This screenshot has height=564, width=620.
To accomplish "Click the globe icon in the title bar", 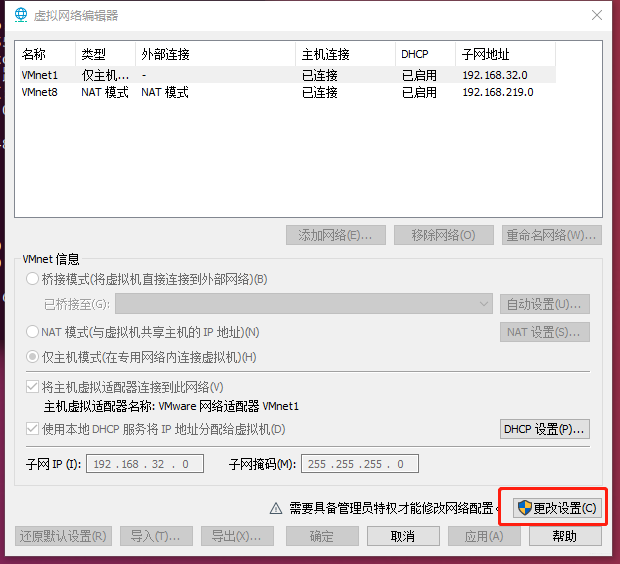I will pos(21,15).
